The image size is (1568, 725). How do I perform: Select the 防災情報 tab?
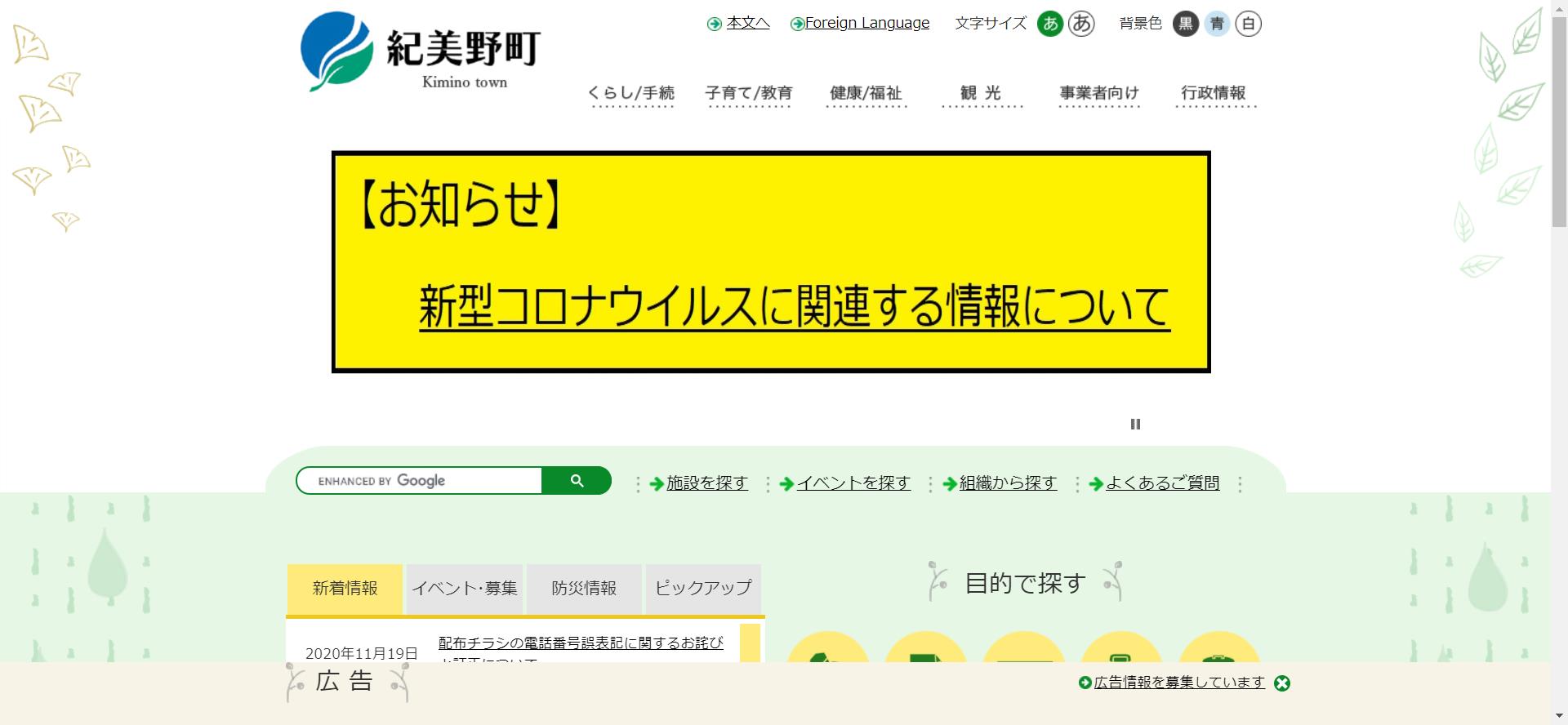[x=584, y=589]
